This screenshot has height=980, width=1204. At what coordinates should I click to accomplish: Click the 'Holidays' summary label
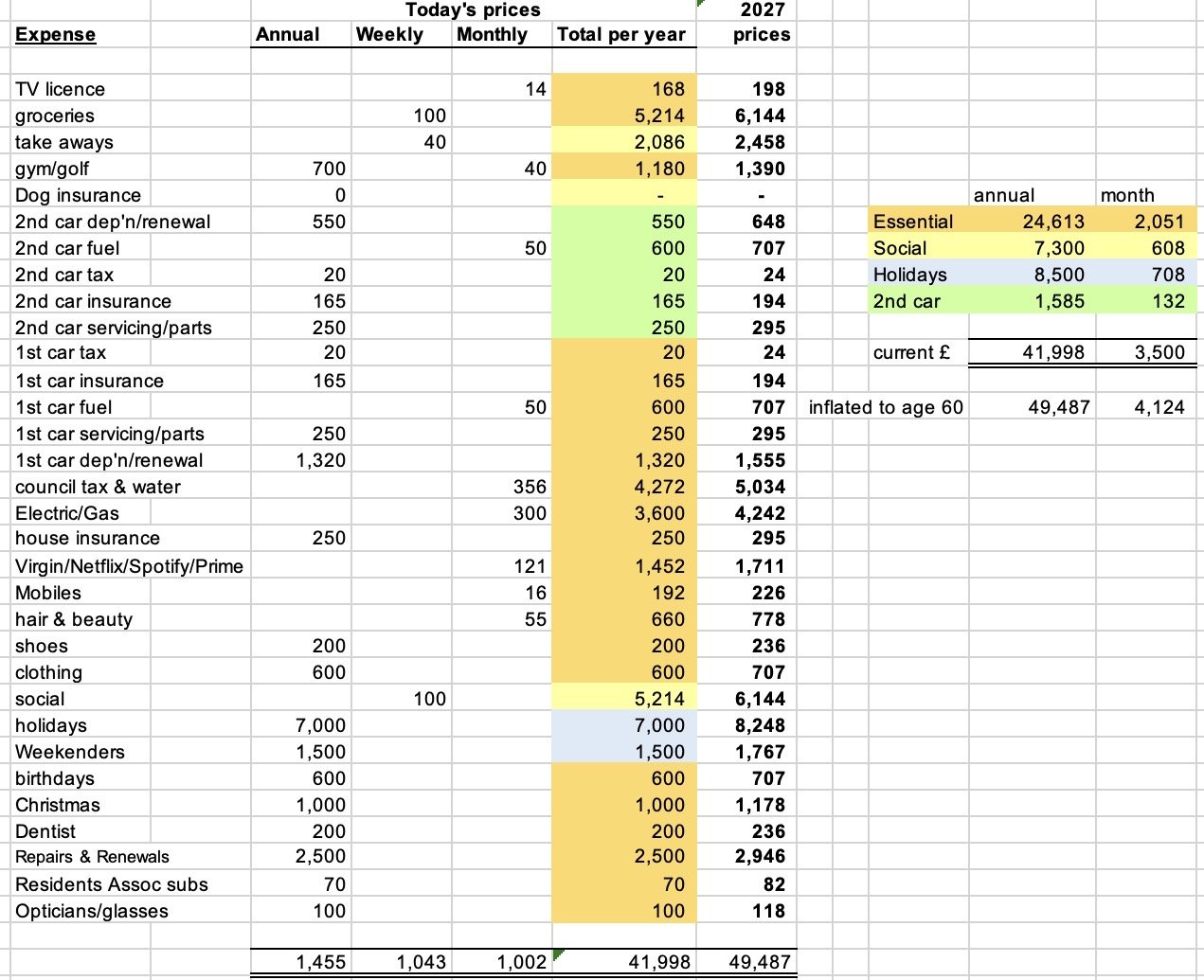[x=910, y=275]
